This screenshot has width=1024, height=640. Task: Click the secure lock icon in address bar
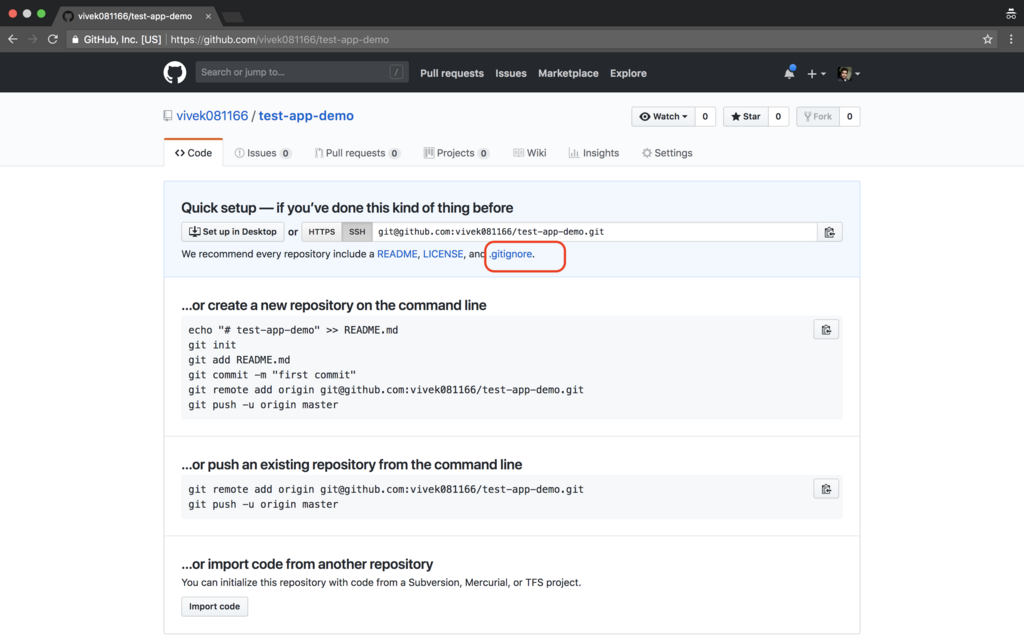75,39
